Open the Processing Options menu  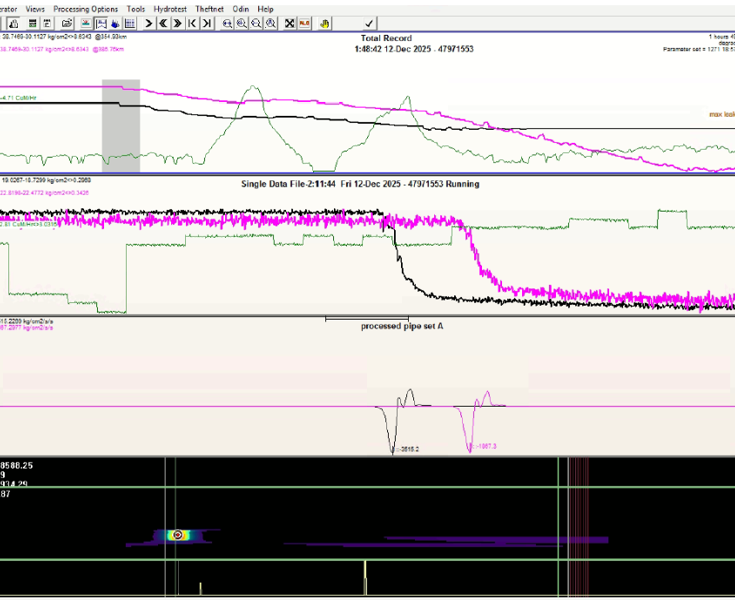tap(85, 9)
